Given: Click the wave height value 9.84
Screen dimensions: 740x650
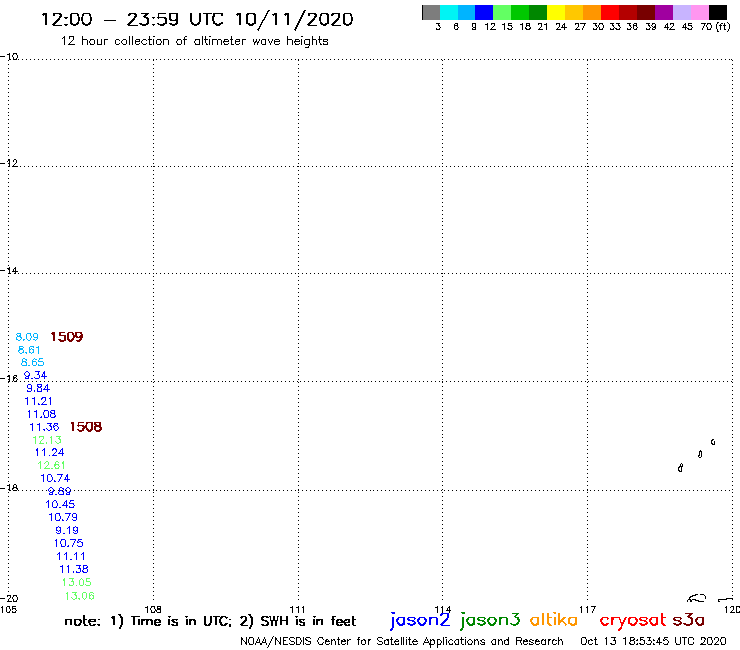Looking at the screenshot, I should (38, 388).
